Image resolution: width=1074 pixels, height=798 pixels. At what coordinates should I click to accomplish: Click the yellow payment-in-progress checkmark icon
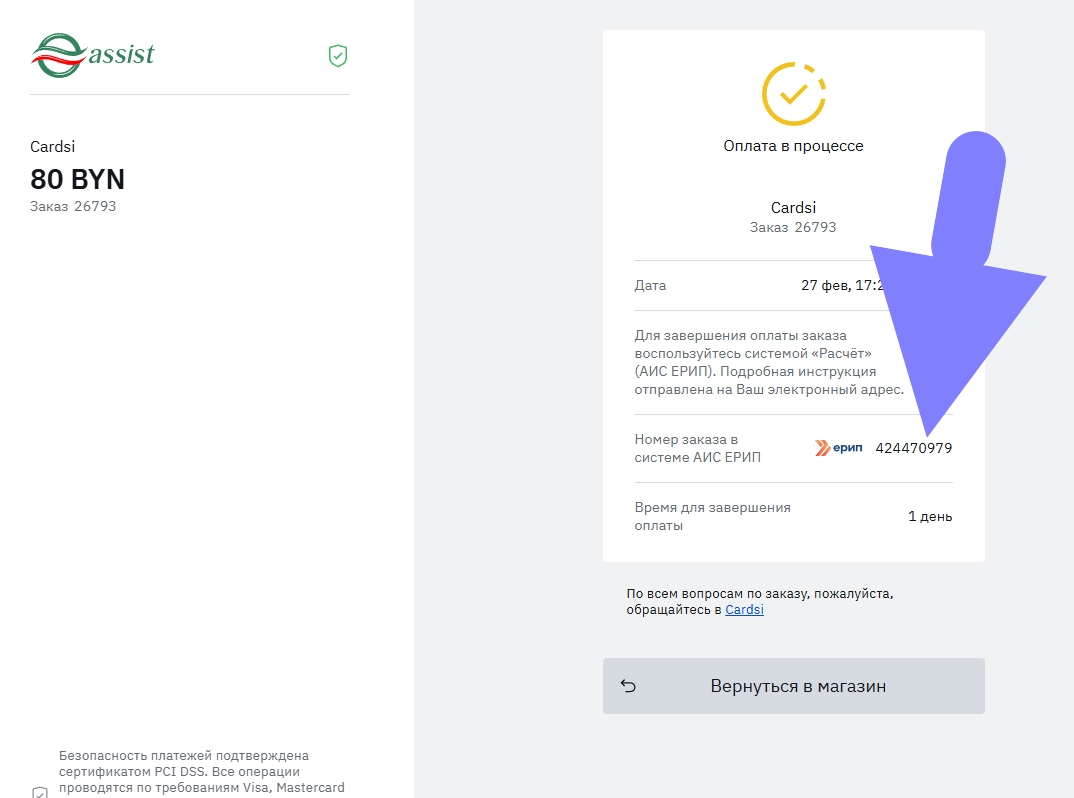[x=793, y=94]
